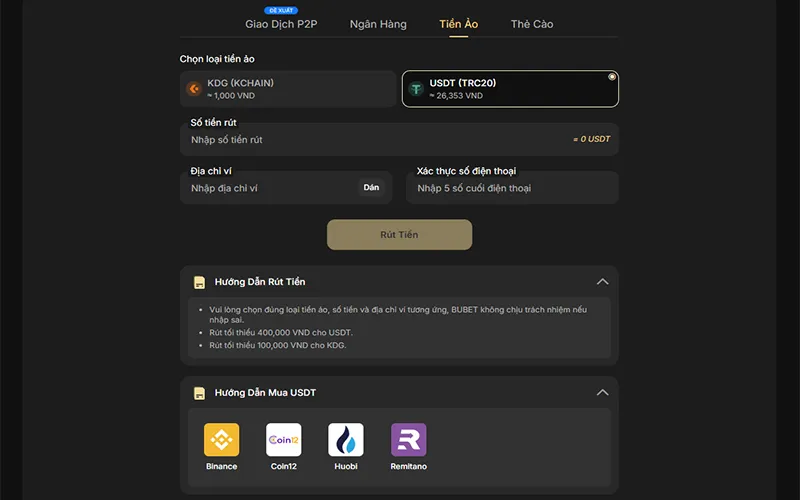Open the Remitano exchange icon
The height and width of the screenshot is (500, 800).
click(408, 440)
